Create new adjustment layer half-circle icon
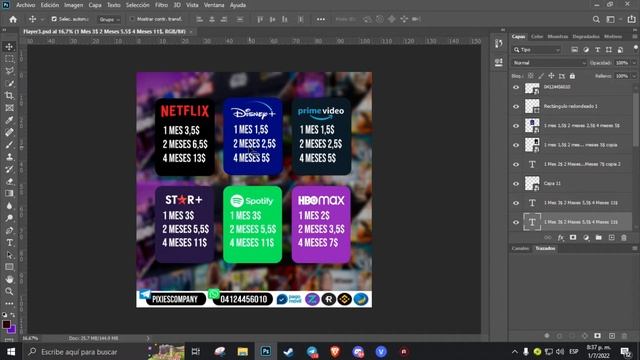This screenshot has width=640, height=360. (586, 238)
